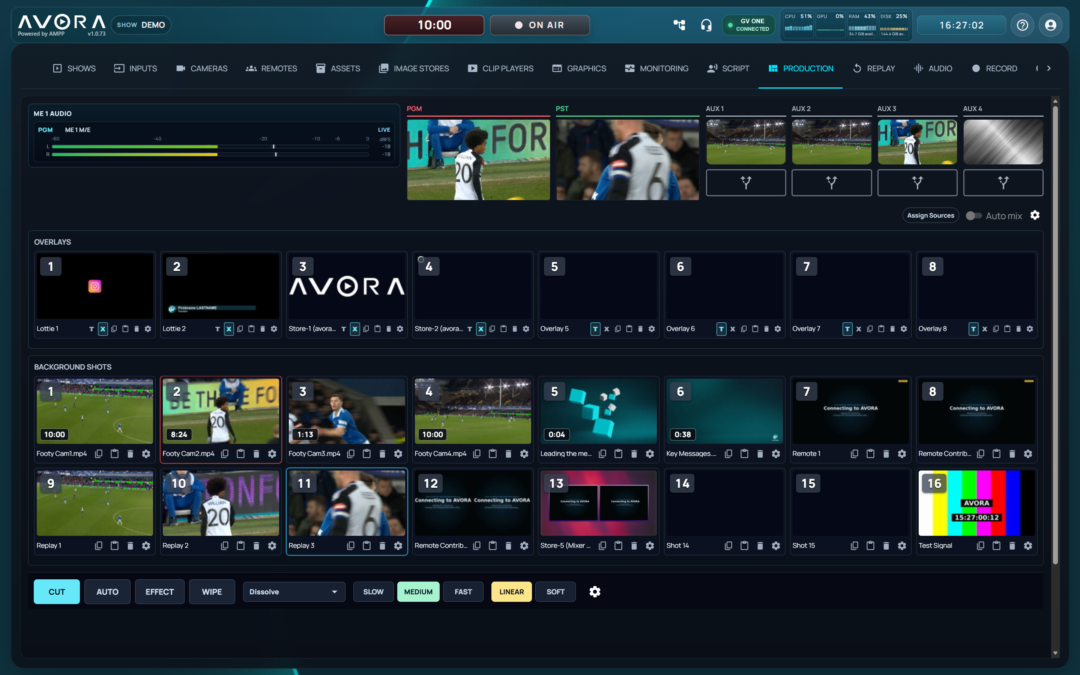Click the route icon under AUX 1
This screenshot has width=1080, height=675.
coord(746,183)
